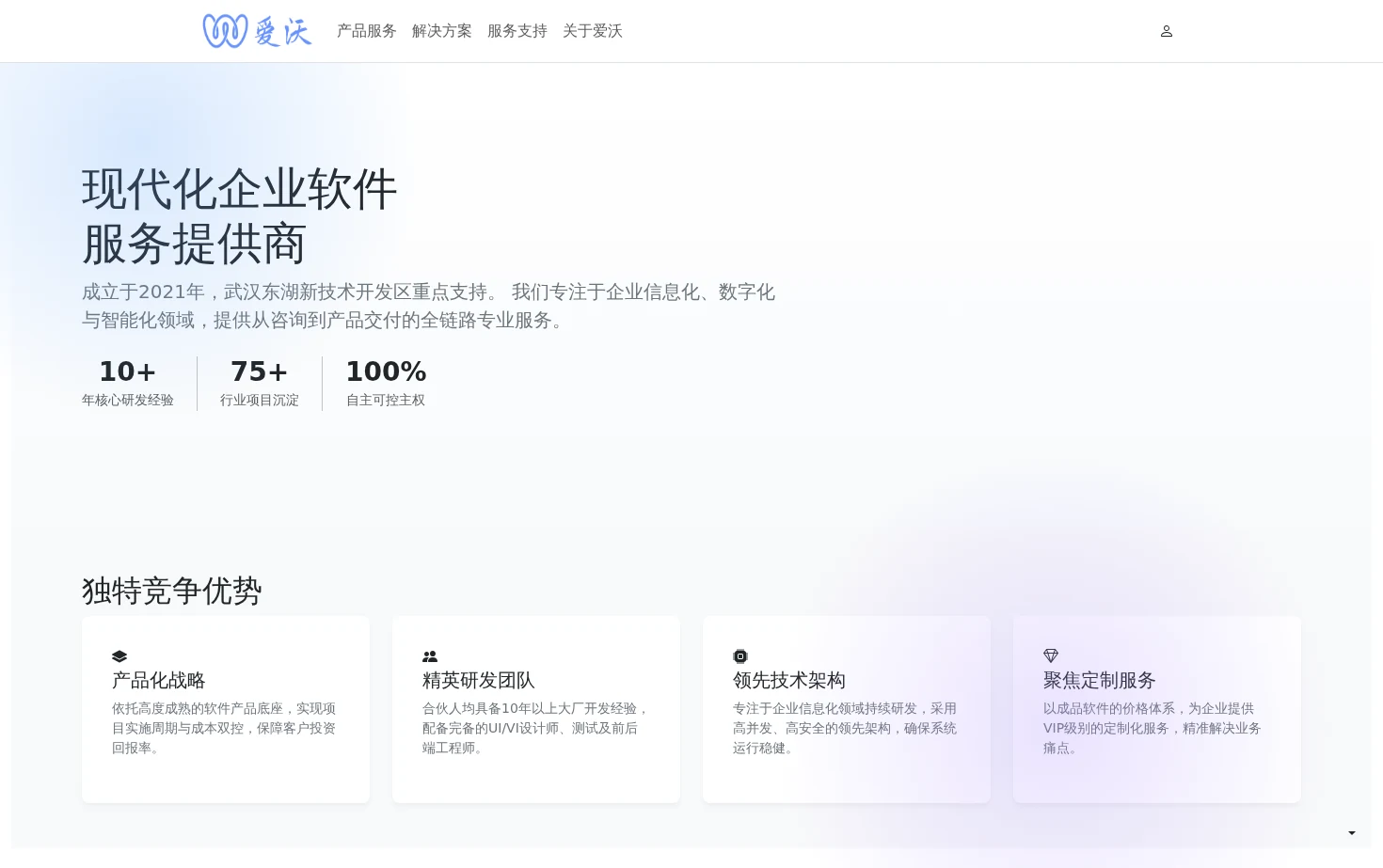Screen dimensions: 1383x868
Task: Click the 100% statistic
Action: pyautogui.click(x=386, y=371)
